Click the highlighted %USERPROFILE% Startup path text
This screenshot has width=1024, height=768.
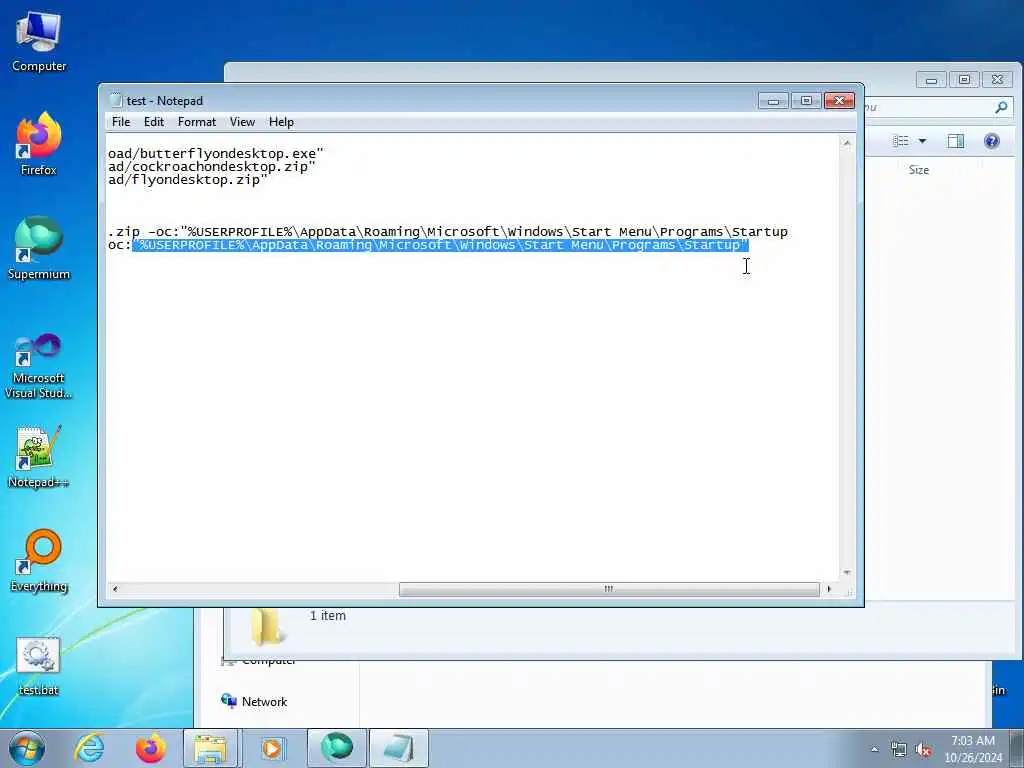point(440,245)
